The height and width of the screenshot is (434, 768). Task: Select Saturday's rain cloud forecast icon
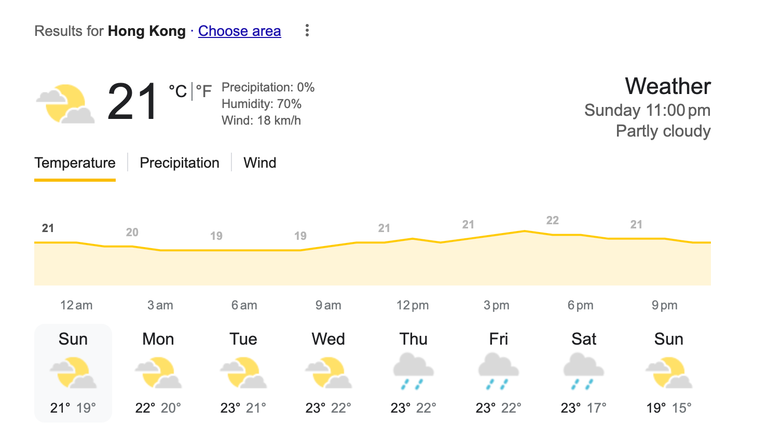(584, 371)
